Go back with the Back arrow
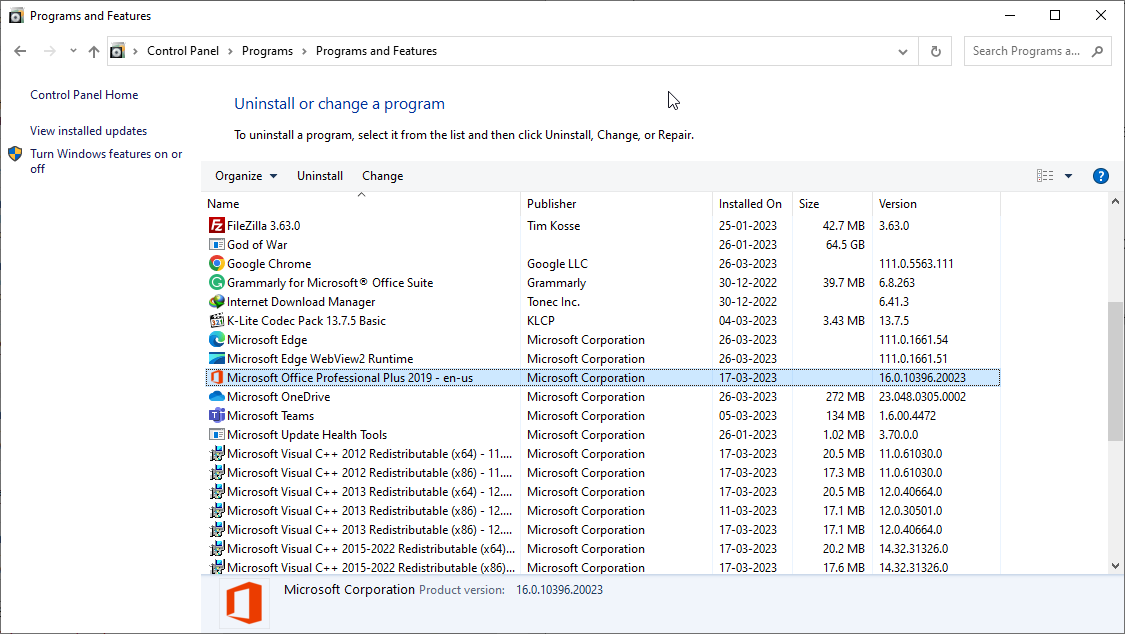 point(20,51)
